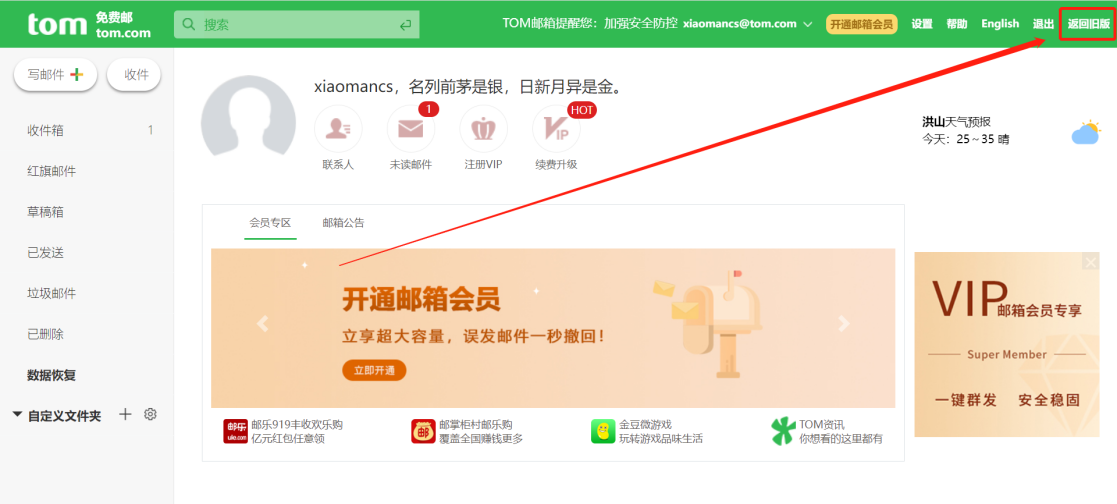This screenshot has height=504, width=1117.
Task: Click the search magnifier icon
Action: [x=189, y=24]
